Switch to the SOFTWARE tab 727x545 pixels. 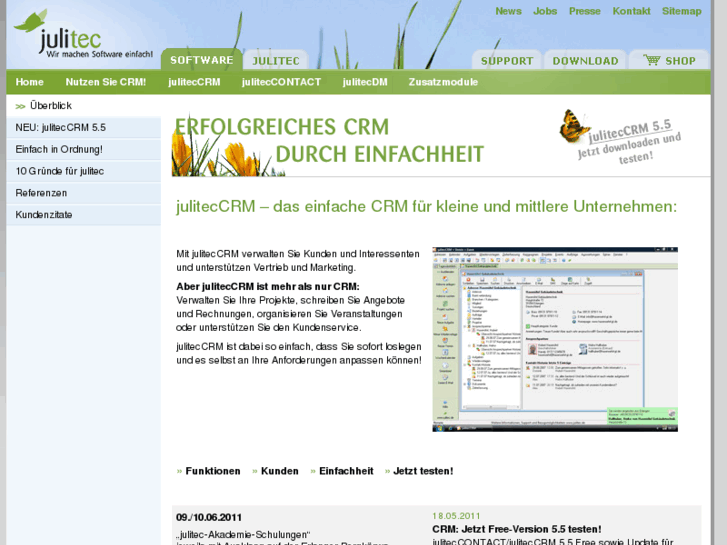202,59
